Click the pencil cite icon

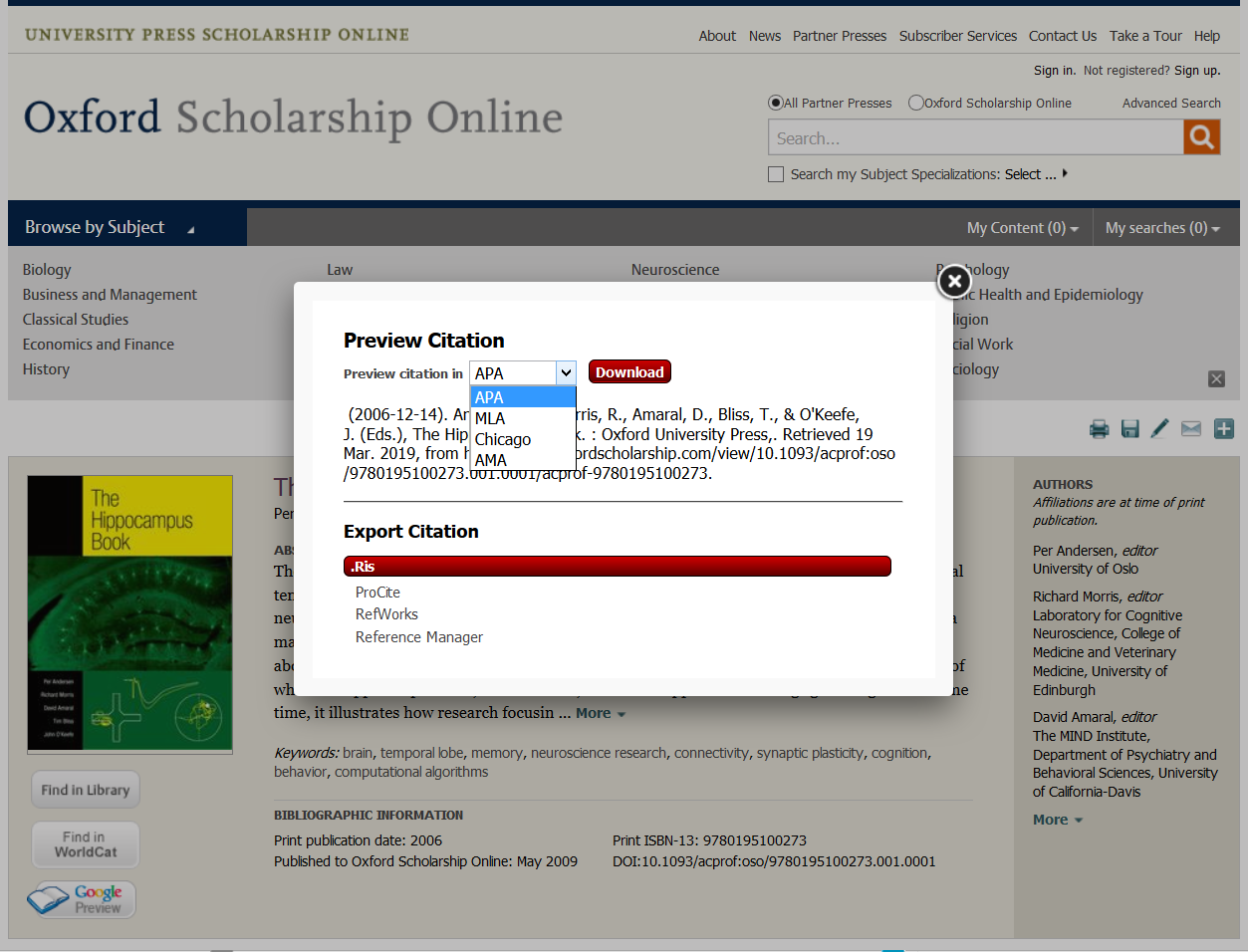click(x=1160, y=428)
